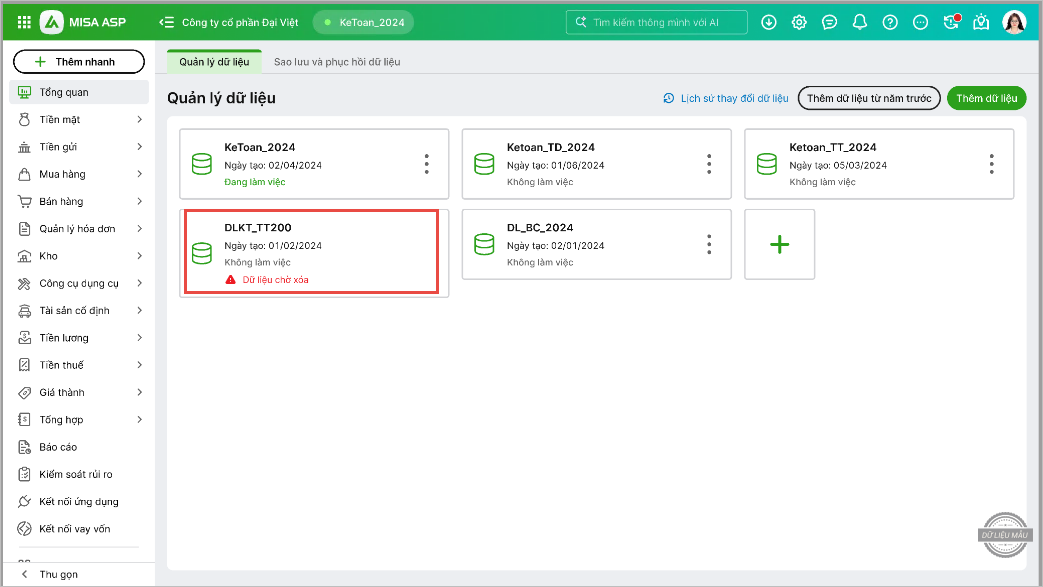Open the notifications bell
The width and height of the screenshot is (1043, 587).
point(860,22)
